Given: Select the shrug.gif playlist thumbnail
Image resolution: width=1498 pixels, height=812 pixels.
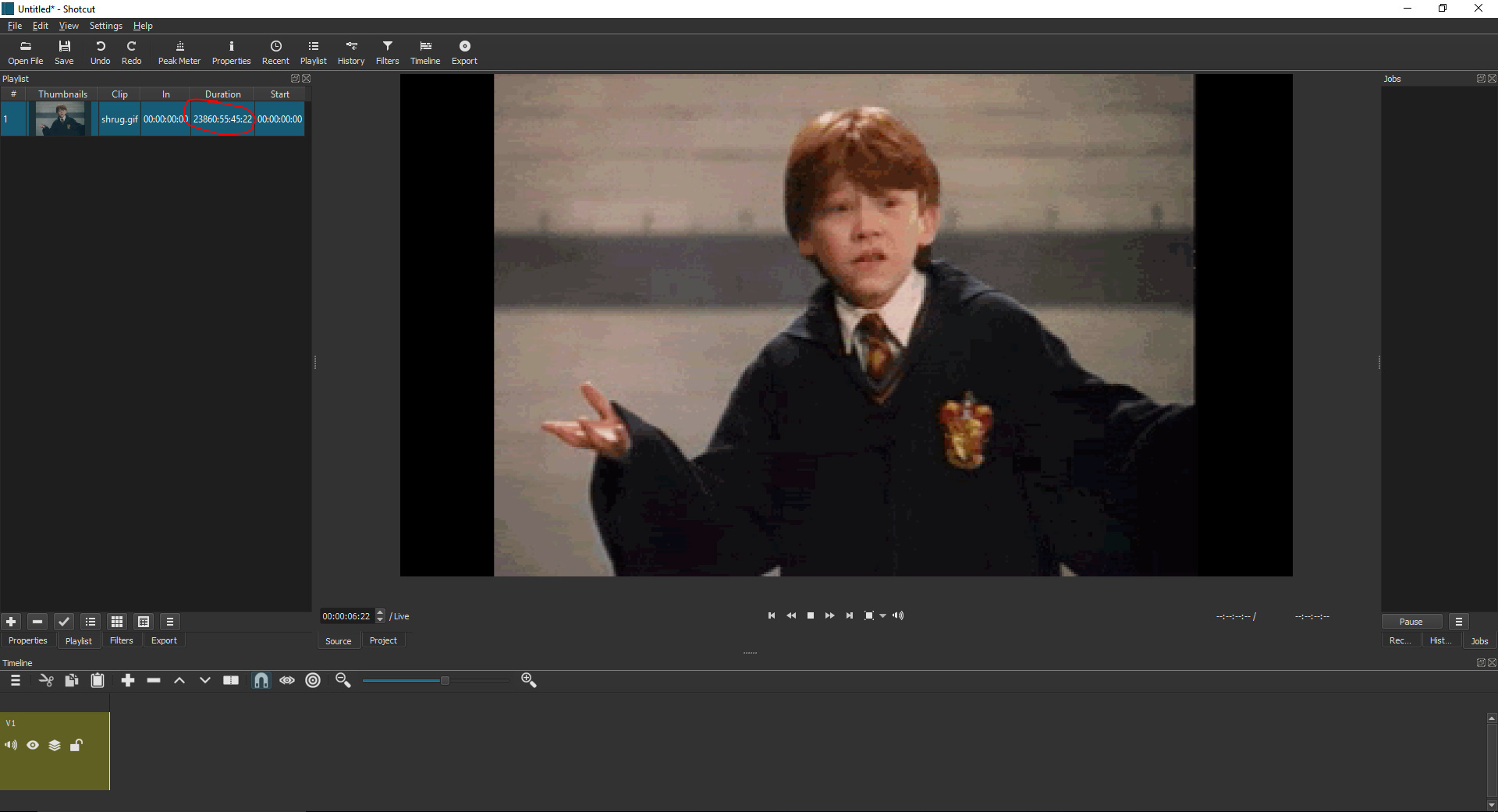Looking at the screenshot, I should pyautogui.click(x=60, y=119).
